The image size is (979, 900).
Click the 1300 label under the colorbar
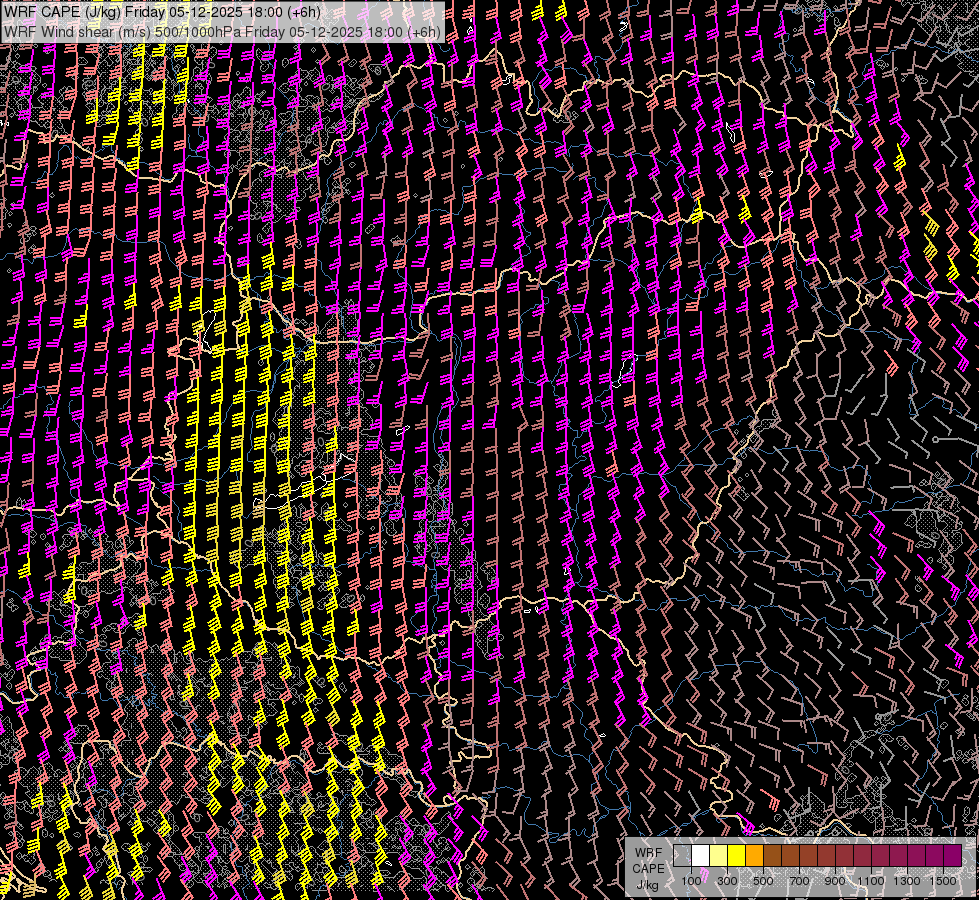(907, 881)
